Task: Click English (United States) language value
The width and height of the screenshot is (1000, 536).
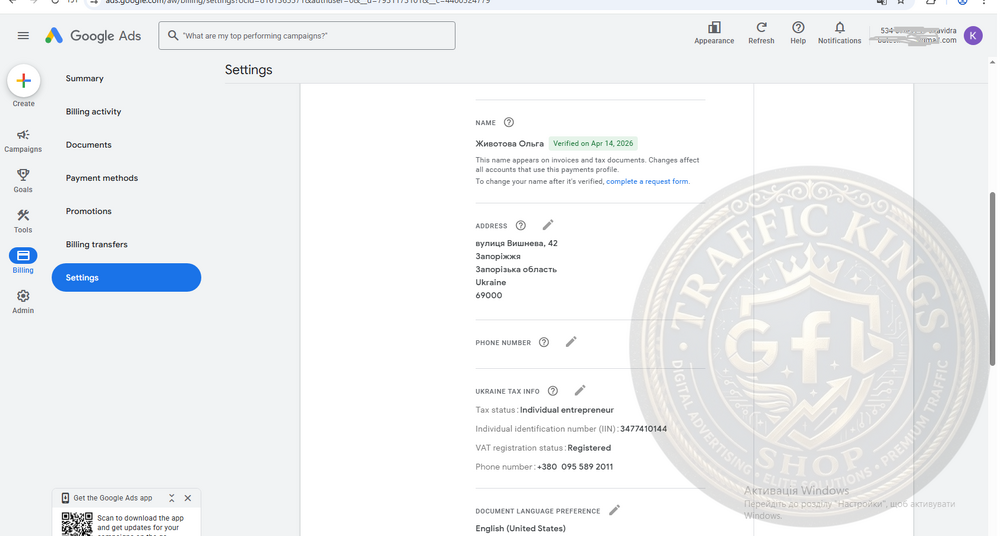Action: [x=520, y=528]
